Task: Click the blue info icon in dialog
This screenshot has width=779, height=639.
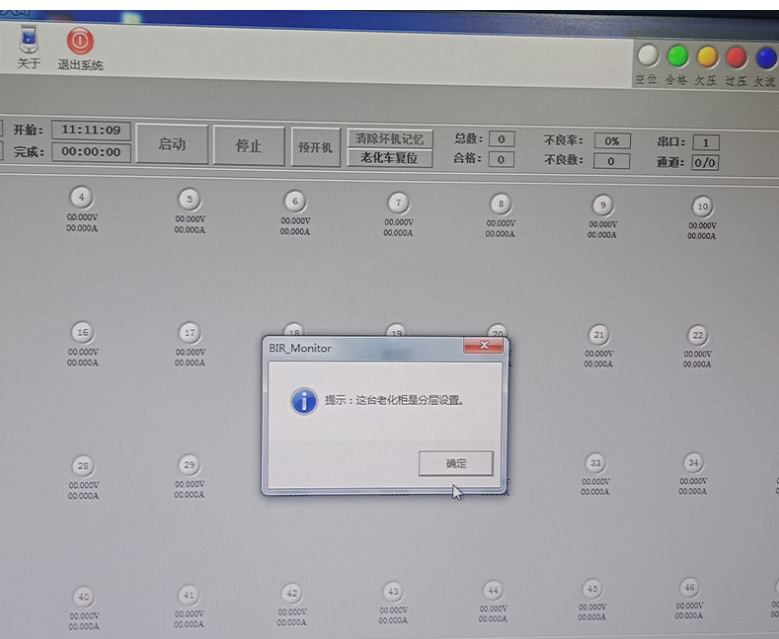Action: click(x=304, y=401)
